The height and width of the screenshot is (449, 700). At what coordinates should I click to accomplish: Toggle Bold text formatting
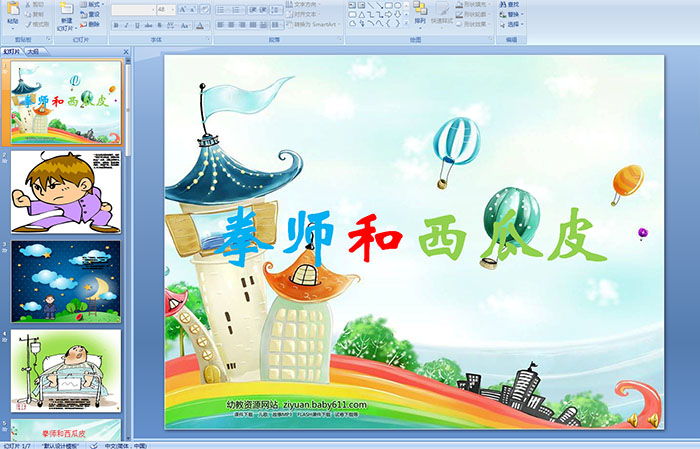(x=115, y=25)
